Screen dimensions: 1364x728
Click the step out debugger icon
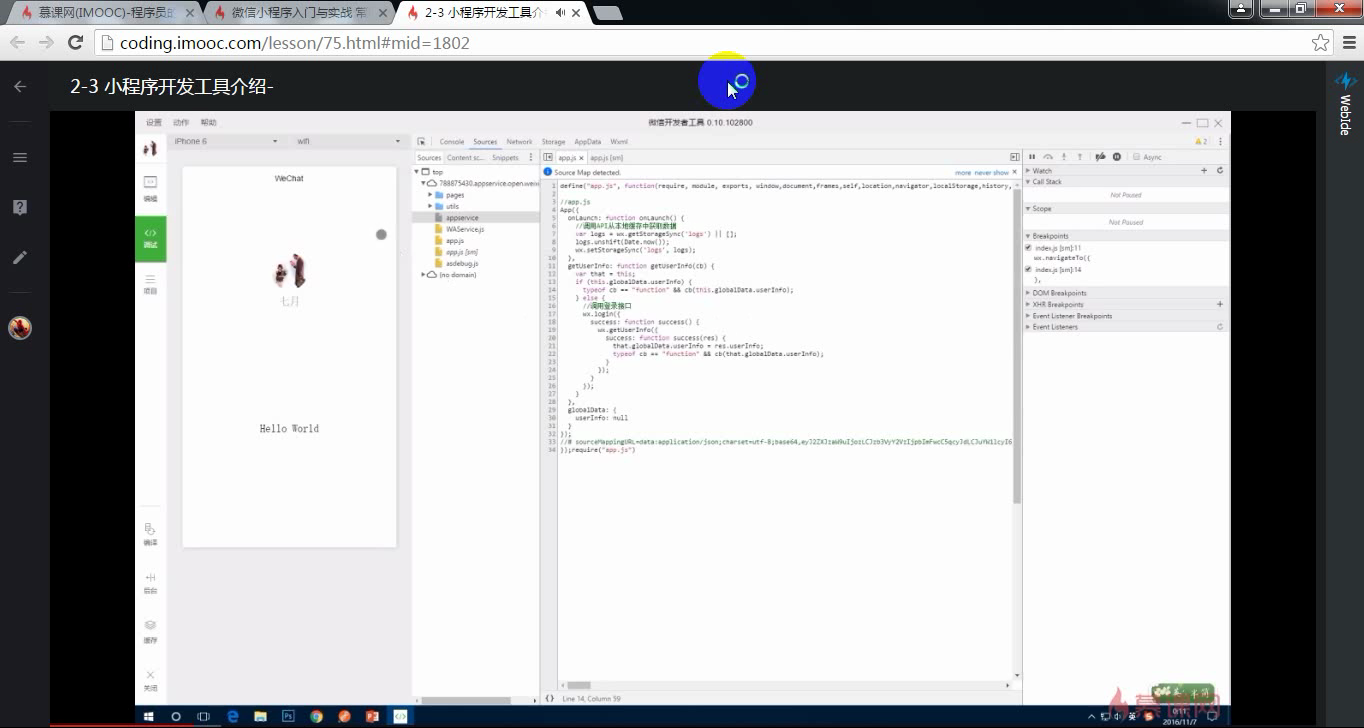(x=1080, y=157)
